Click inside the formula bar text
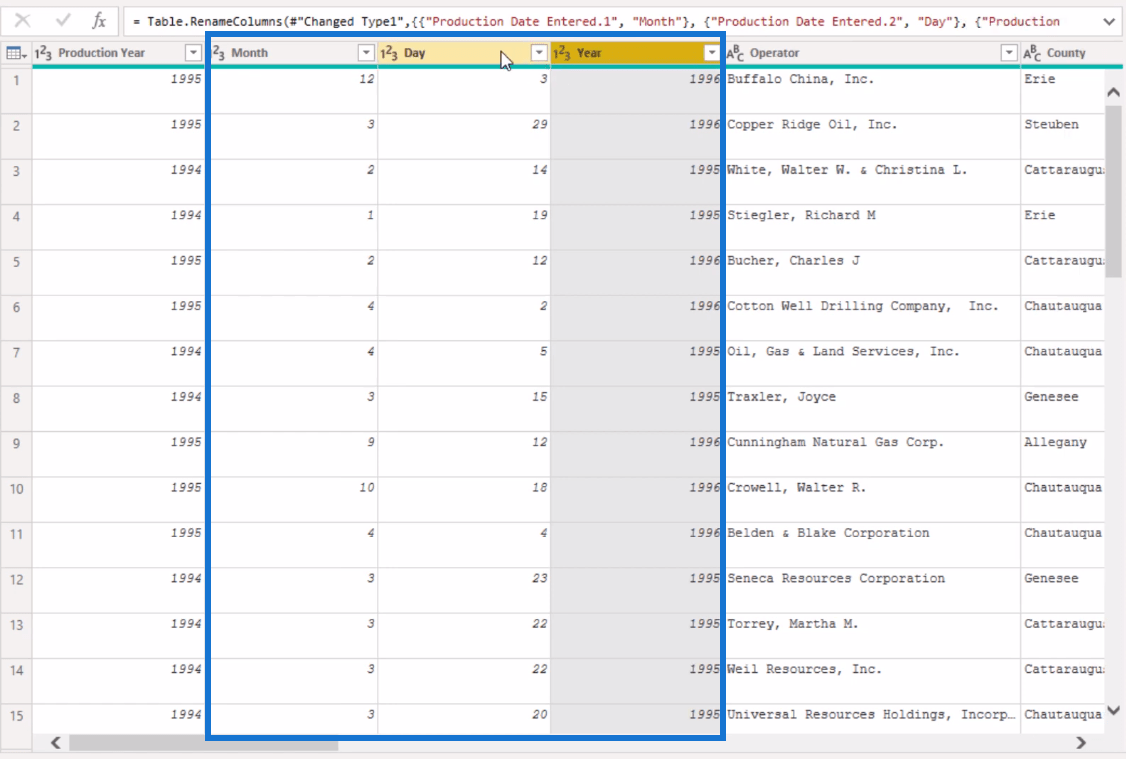 600,21
